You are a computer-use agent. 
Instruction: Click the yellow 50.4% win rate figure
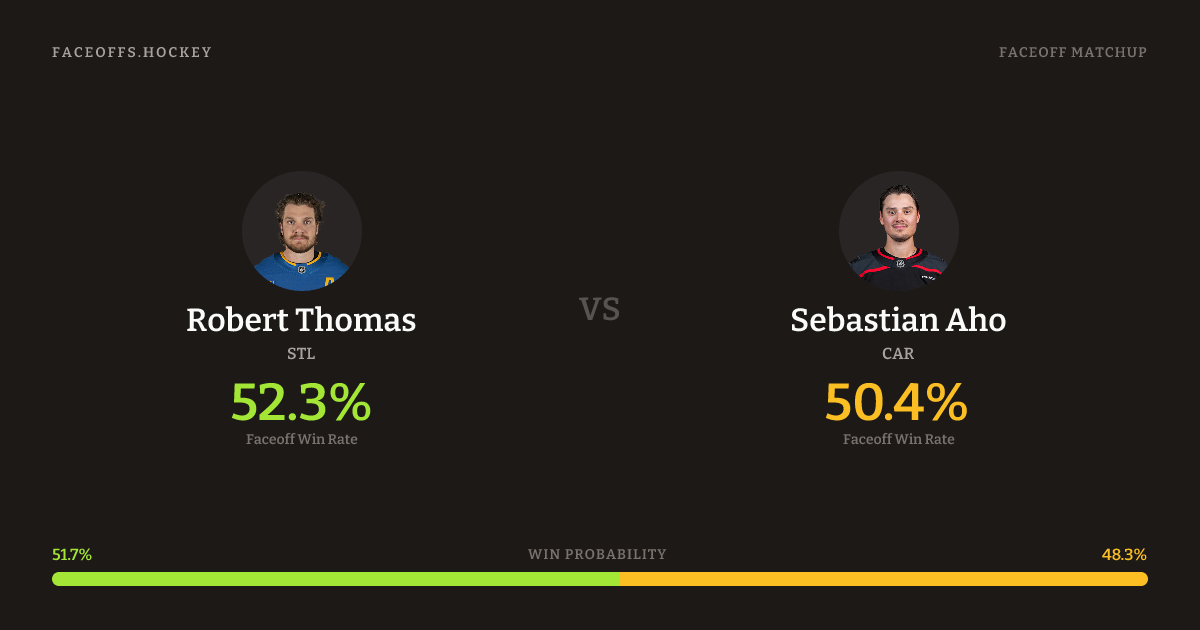pyautogui.click(x=897, y=402)
